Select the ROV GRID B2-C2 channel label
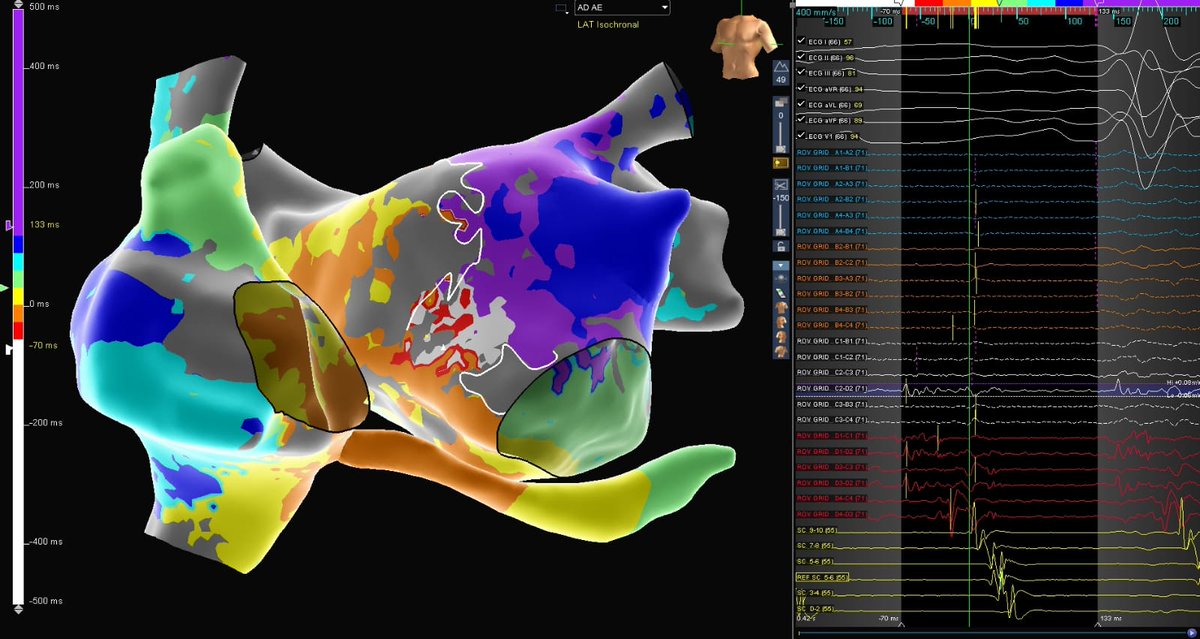1200x639 pixels. (x=832, y=262)
